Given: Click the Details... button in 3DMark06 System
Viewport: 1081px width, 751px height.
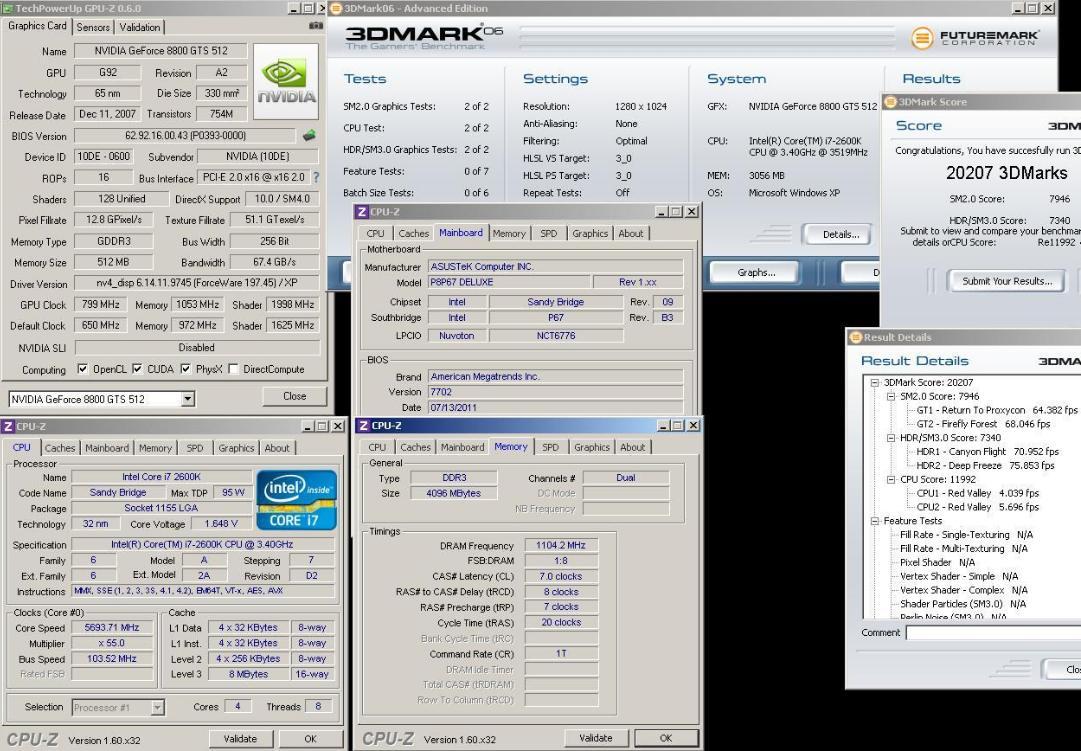Looking at the screenshot, I should pyautogui.click(x=840, y=234).
